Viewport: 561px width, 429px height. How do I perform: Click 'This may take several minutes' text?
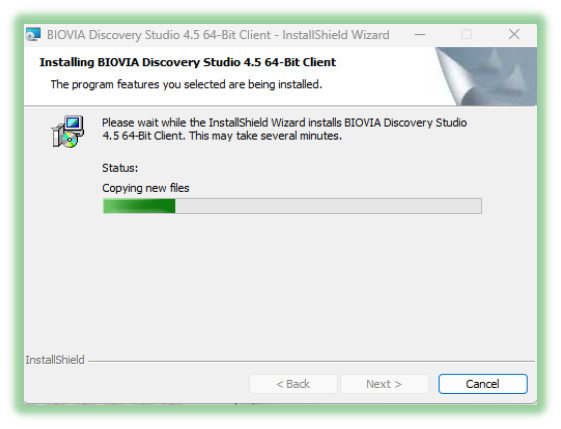pyautogui.click(x=265, y=136)
